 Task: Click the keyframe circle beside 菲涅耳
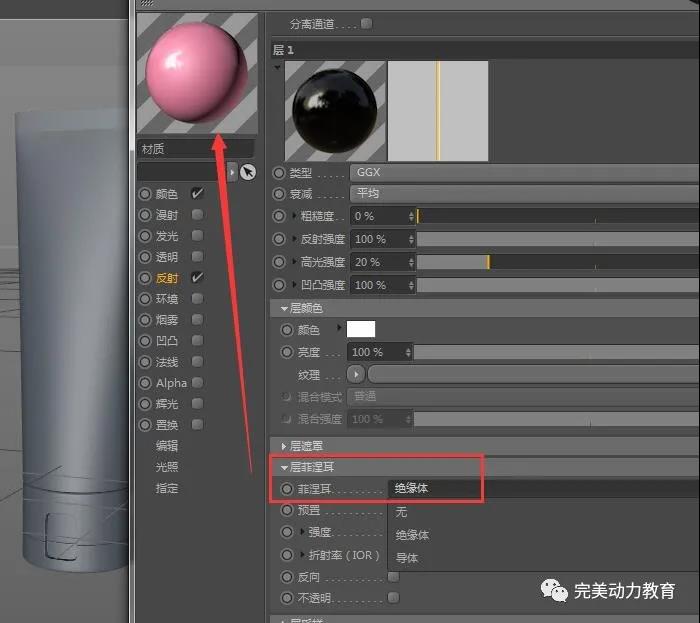[x=288, y=489]
